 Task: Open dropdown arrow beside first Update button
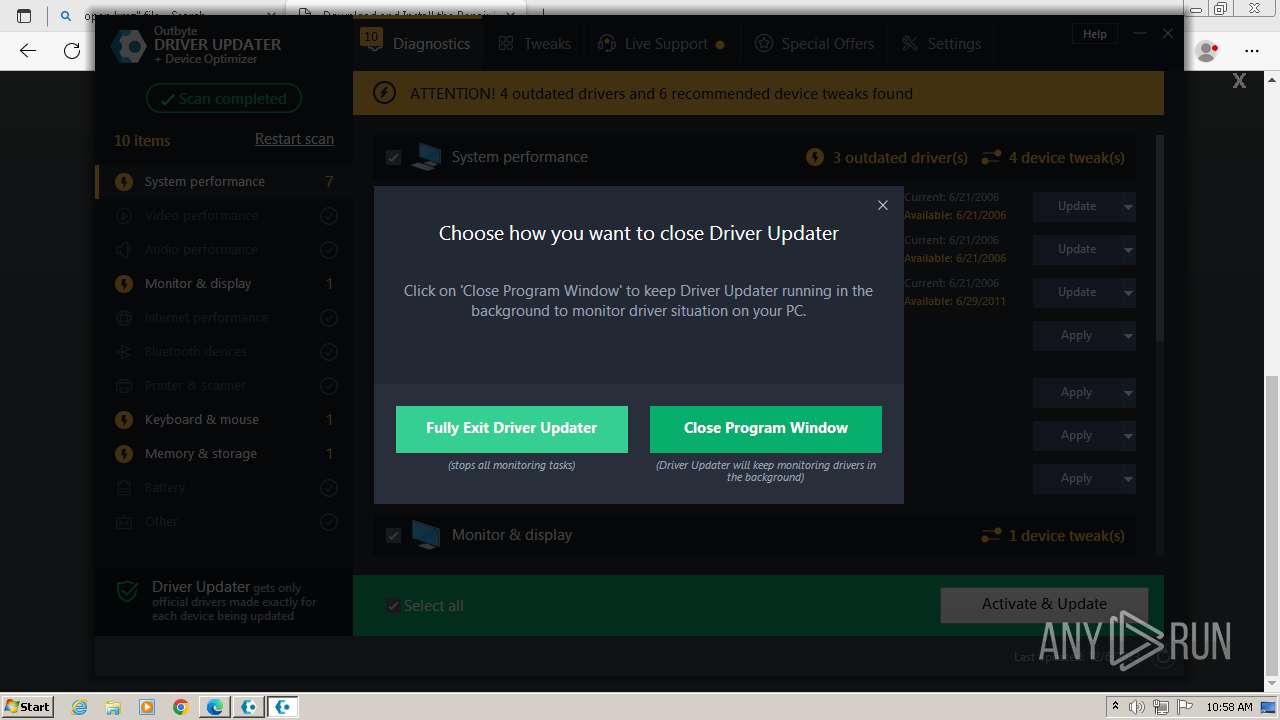pyautogui.click(x=1128, y=207)
